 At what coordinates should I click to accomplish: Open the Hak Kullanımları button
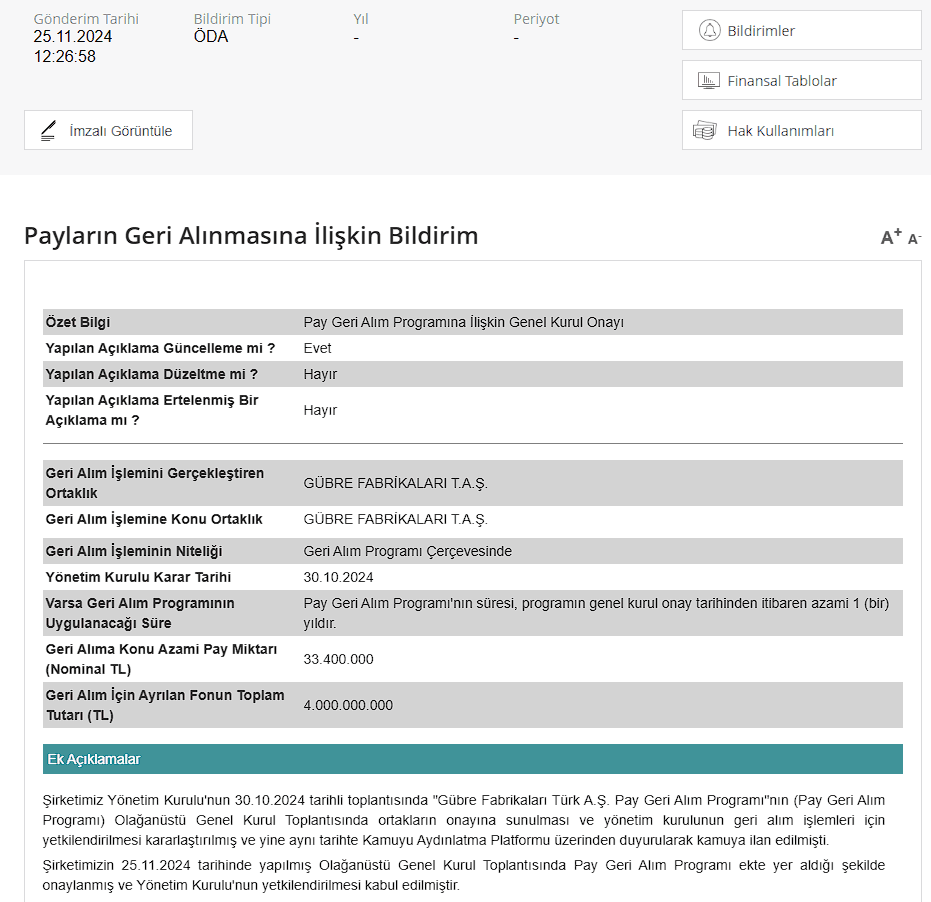802,130
